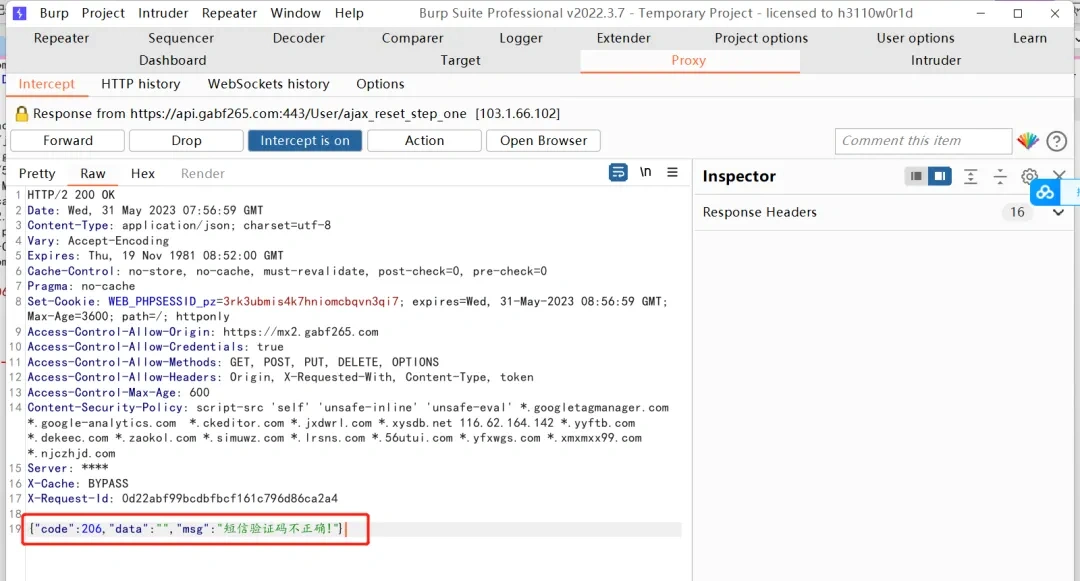
Task: Click the Pragma: no-cache header line
Action: click(x=81, y=286)
